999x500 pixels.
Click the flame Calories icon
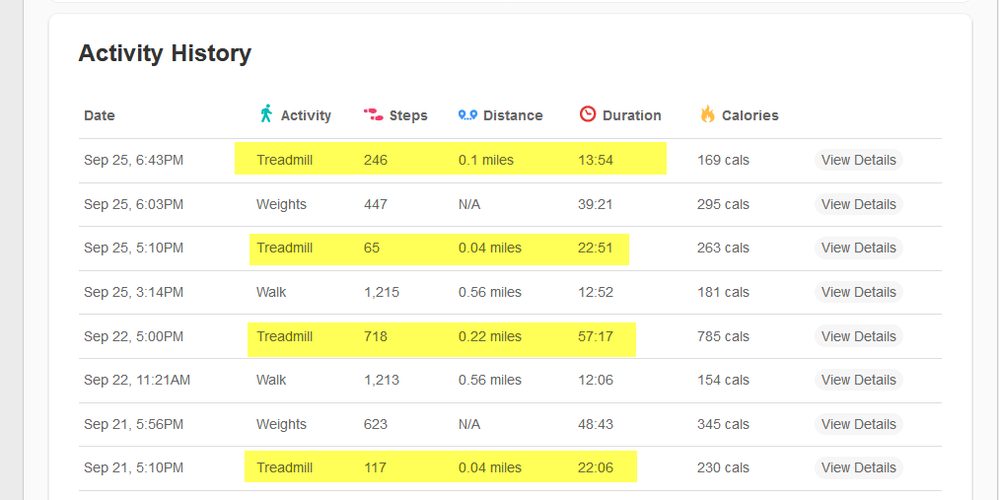pyautogui.click(x=707, y=114)
